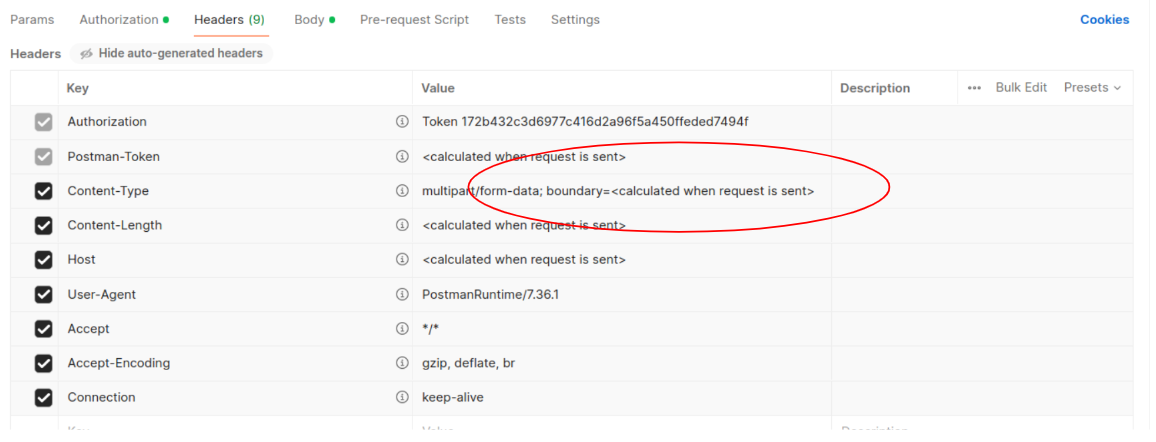This screenshot has height=442, width=1156.
Task: Uncheck the Content-Type header checkbox
Action: (43, 191)
